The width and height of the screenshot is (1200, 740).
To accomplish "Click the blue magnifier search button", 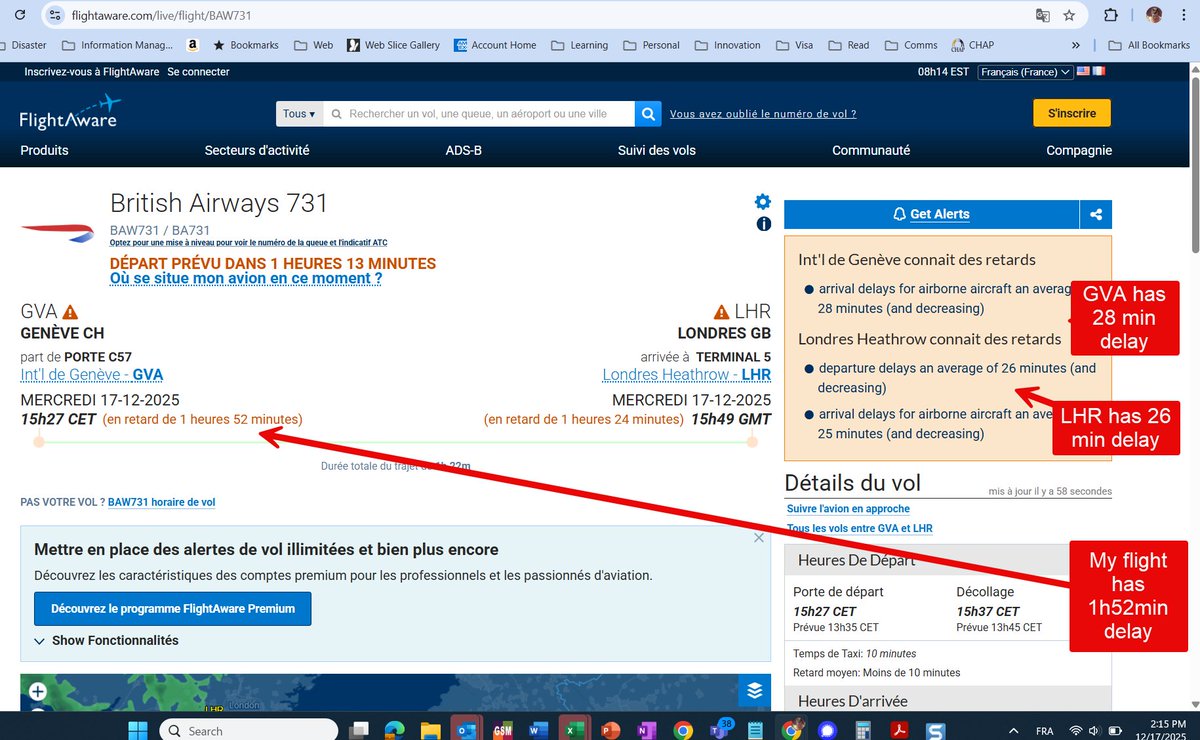I will [x=648, y=114].
